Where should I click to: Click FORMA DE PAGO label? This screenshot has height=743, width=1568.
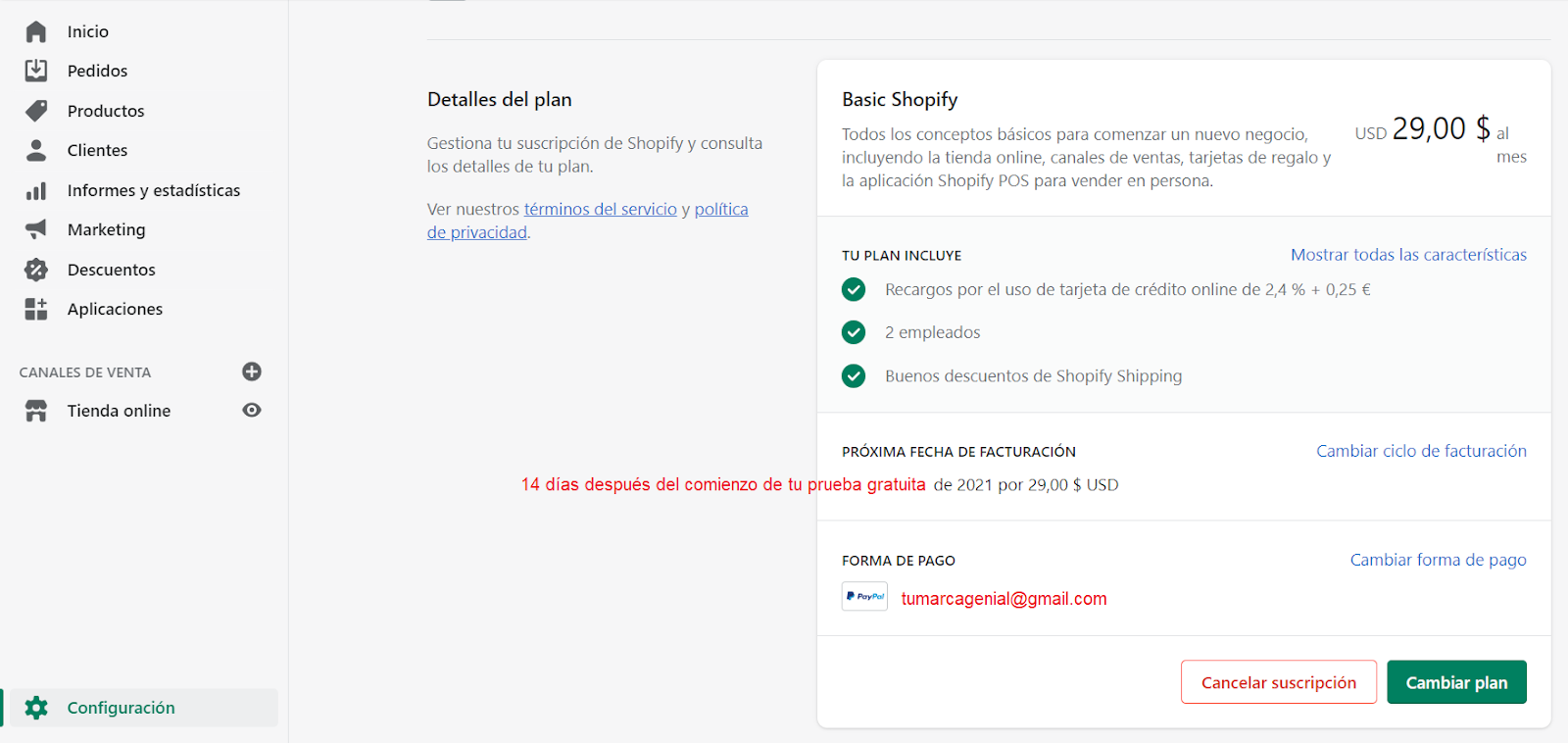[x=899, y=561]
